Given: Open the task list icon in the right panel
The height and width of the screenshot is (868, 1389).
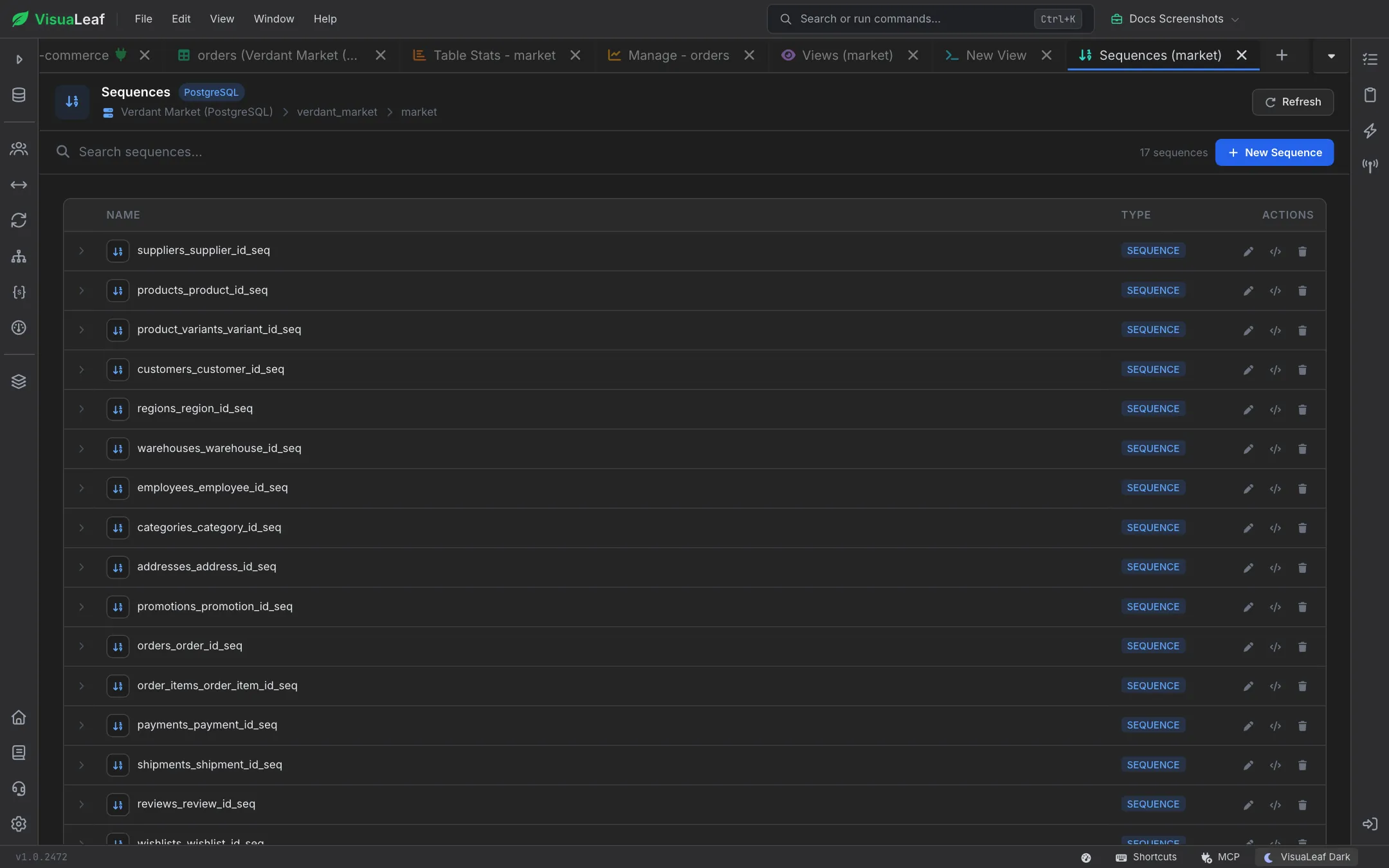Looking at the screenshot, I should [1370, 59].
